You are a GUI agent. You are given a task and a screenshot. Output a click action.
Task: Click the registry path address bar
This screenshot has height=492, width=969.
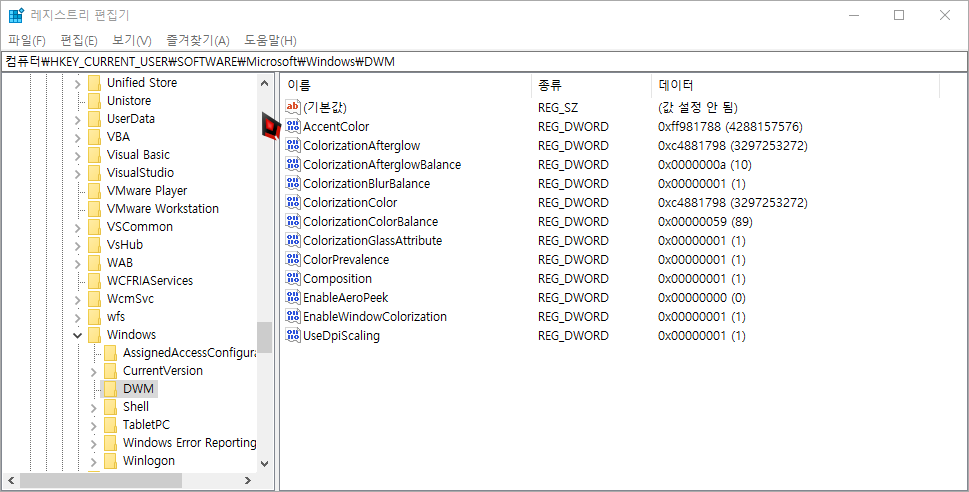click(484, 61)
